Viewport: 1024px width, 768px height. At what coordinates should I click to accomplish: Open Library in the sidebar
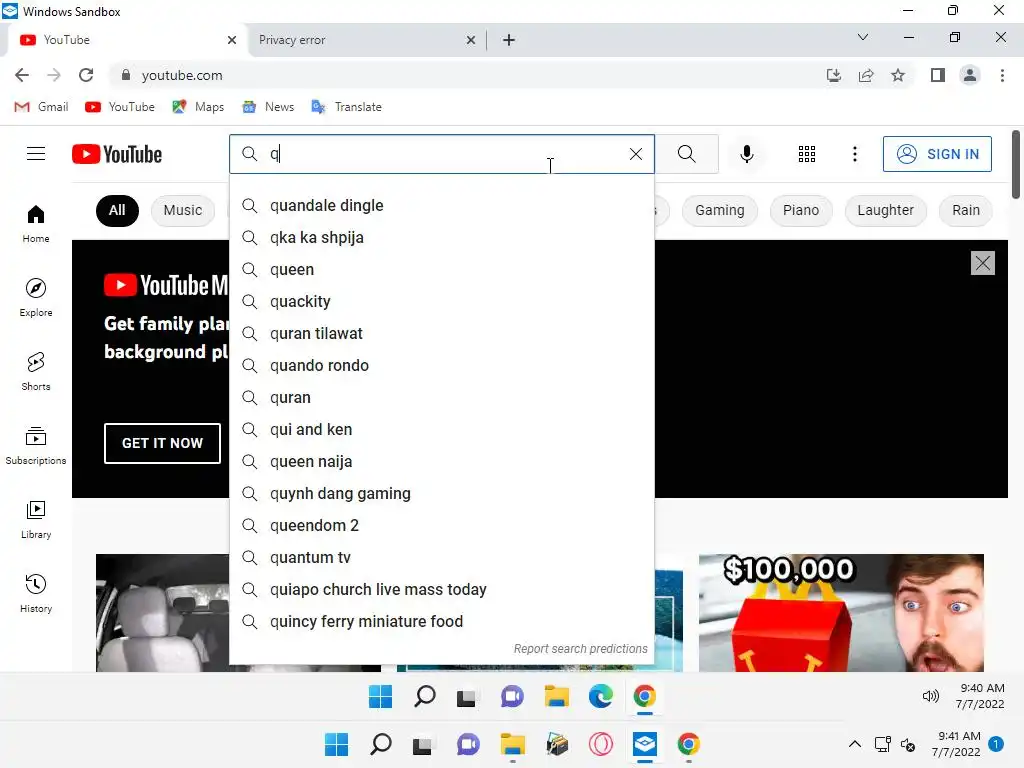pyautogui.click(x=36, y=520)
